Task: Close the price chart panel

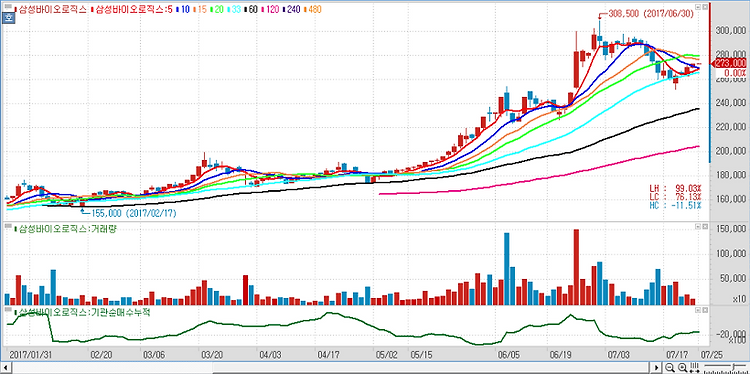Action: click(705, 7)
